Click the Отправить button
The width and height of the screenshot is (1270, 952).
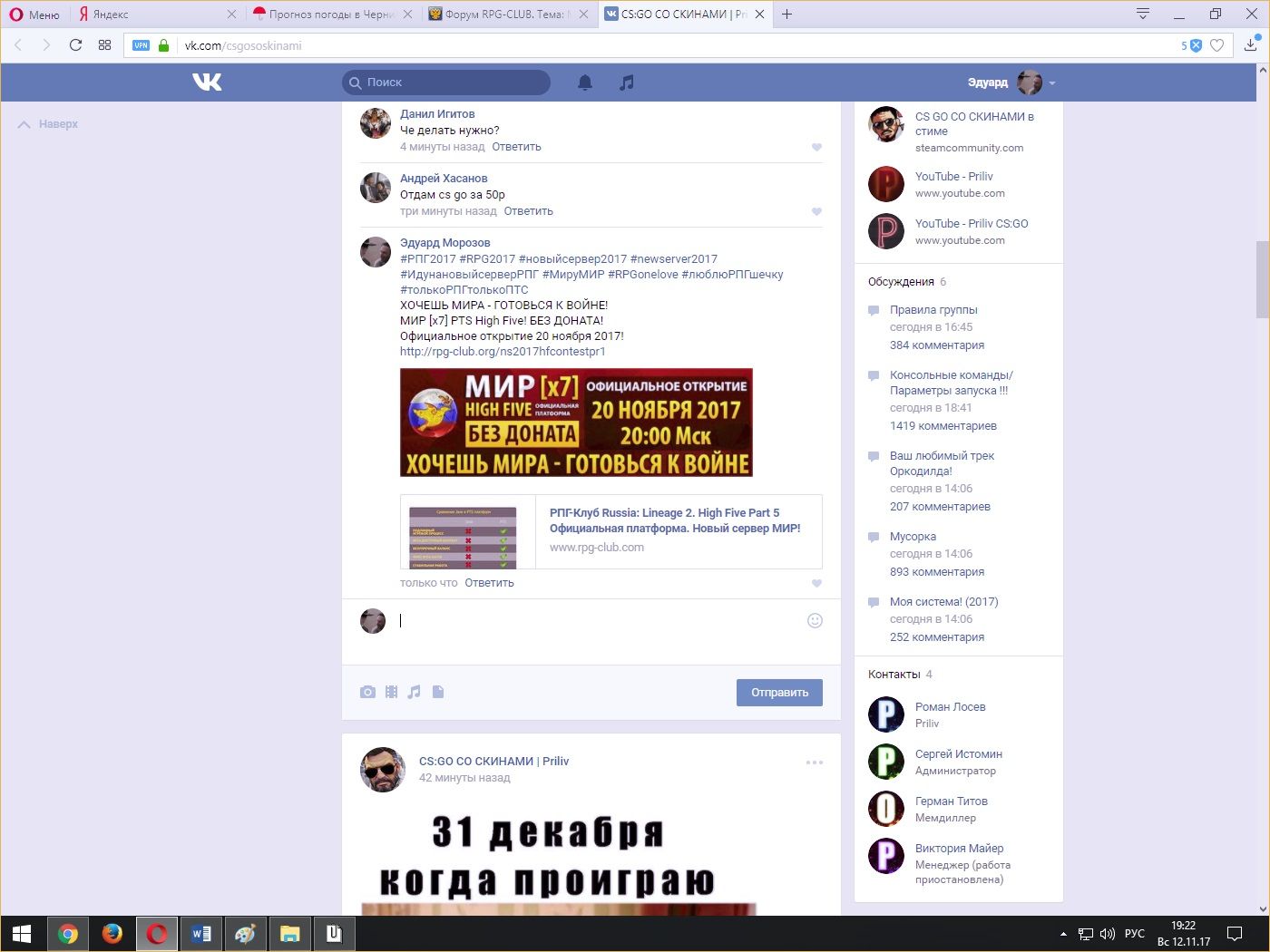click(x=779, y=693)
